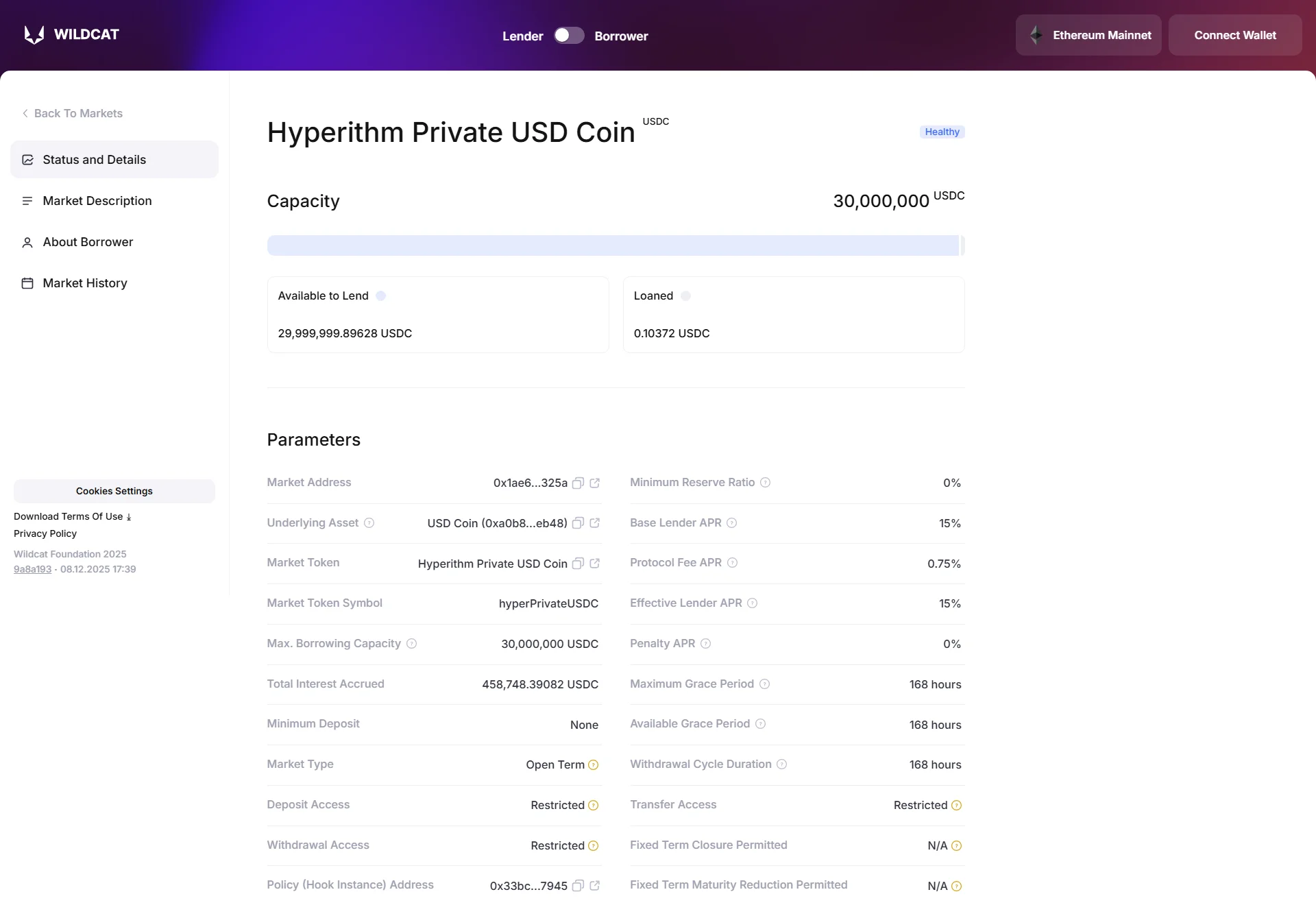Click the Healthy status badge
The height and width of the screenshot is (916, 1316).
[x=942, y=132]
